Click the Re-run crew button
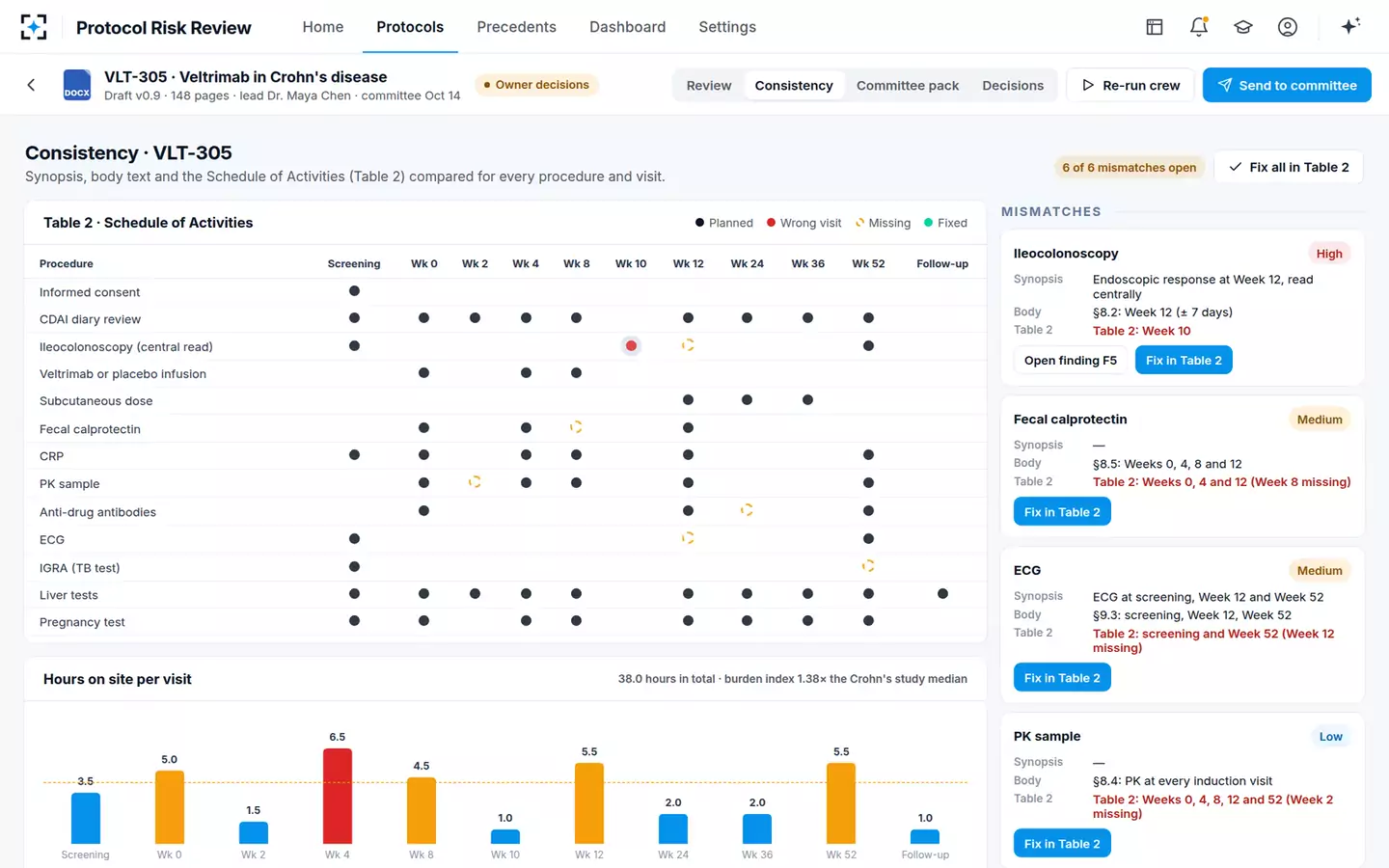 1130,85
